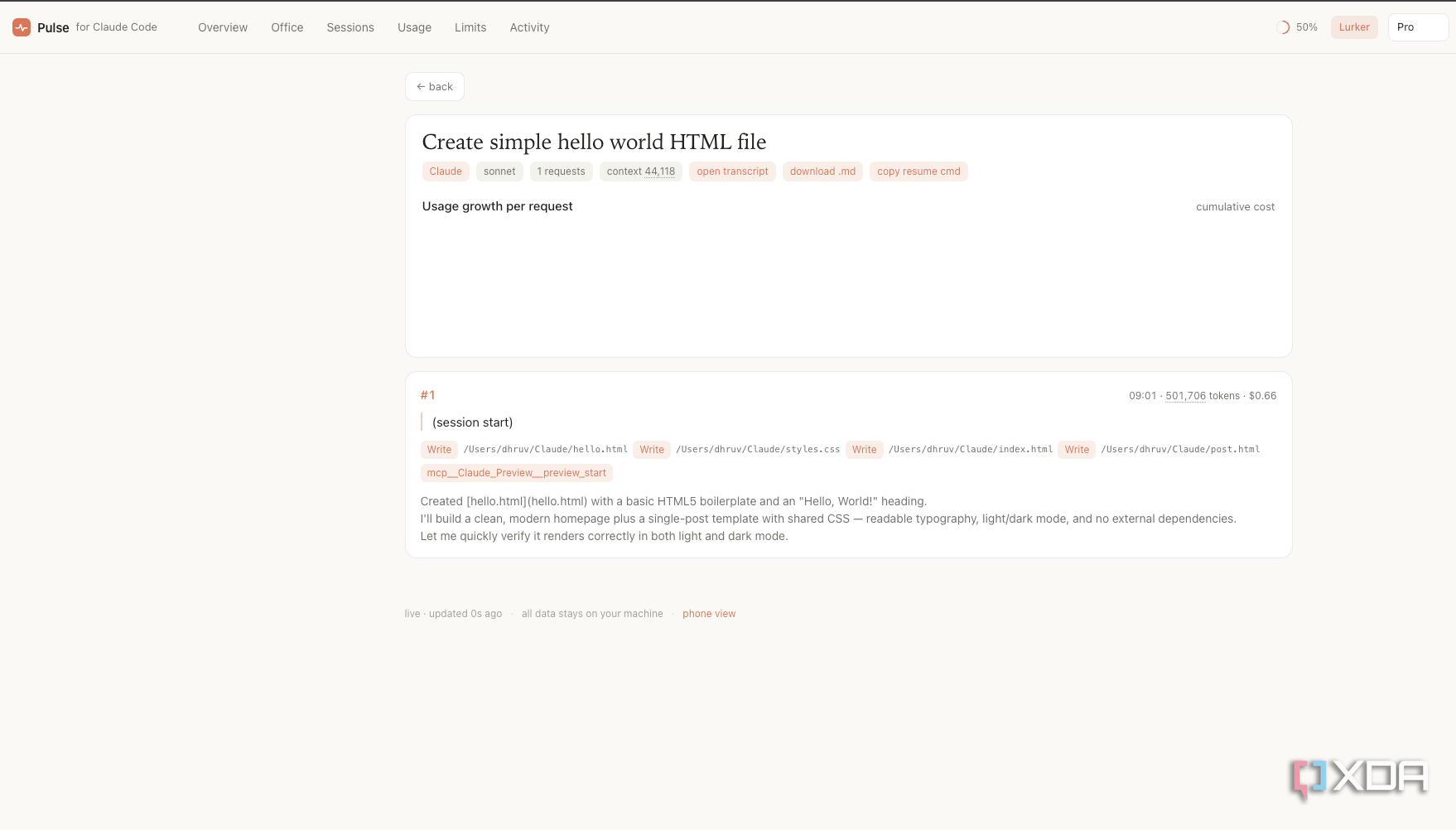This screenshot has width=1456, height=830.
Task: Go back with the back button
Action: click(435, 86)
